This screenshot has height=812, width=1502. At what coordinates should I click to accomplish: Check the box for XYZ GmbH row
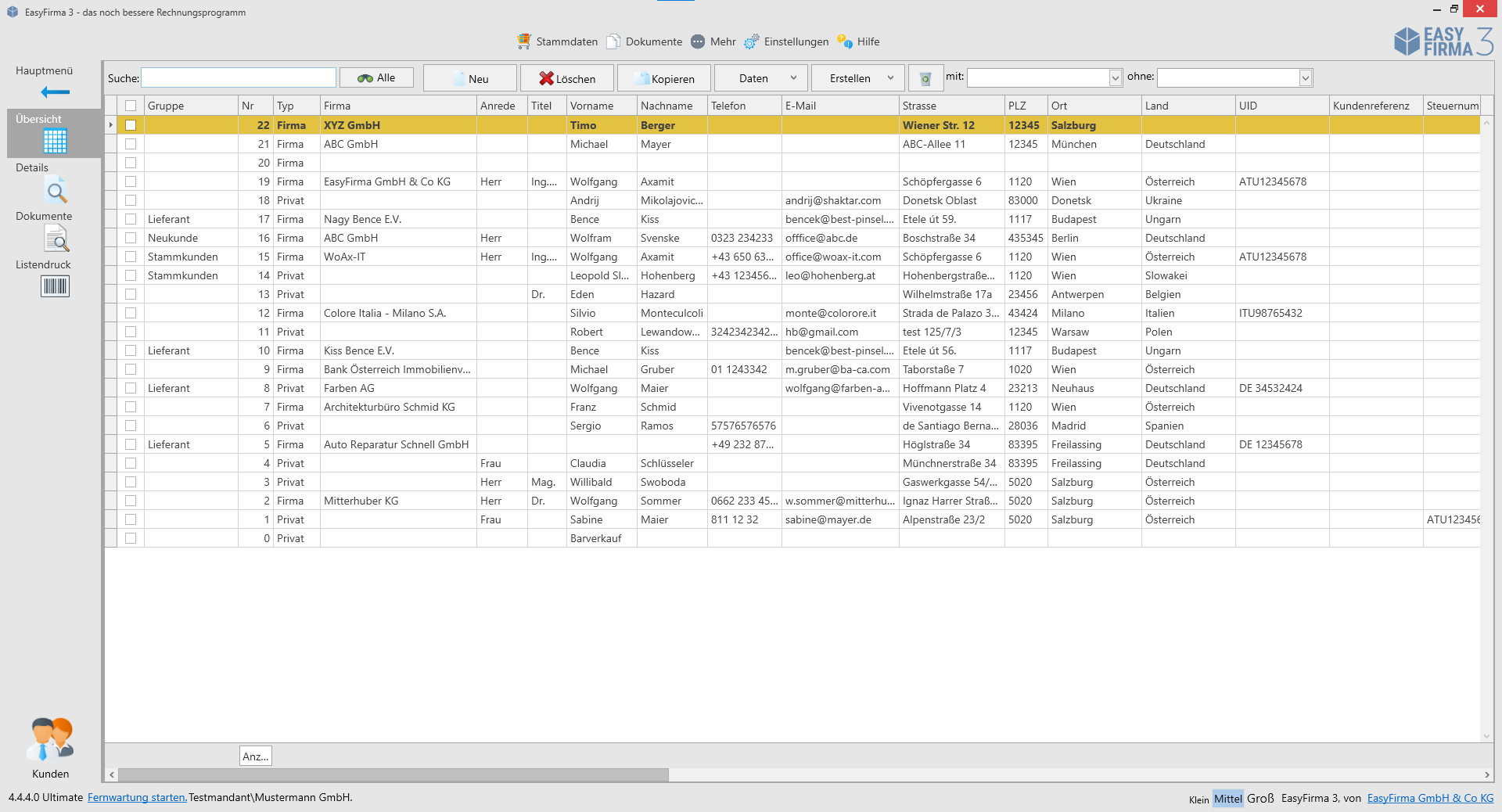click(131, 125)
